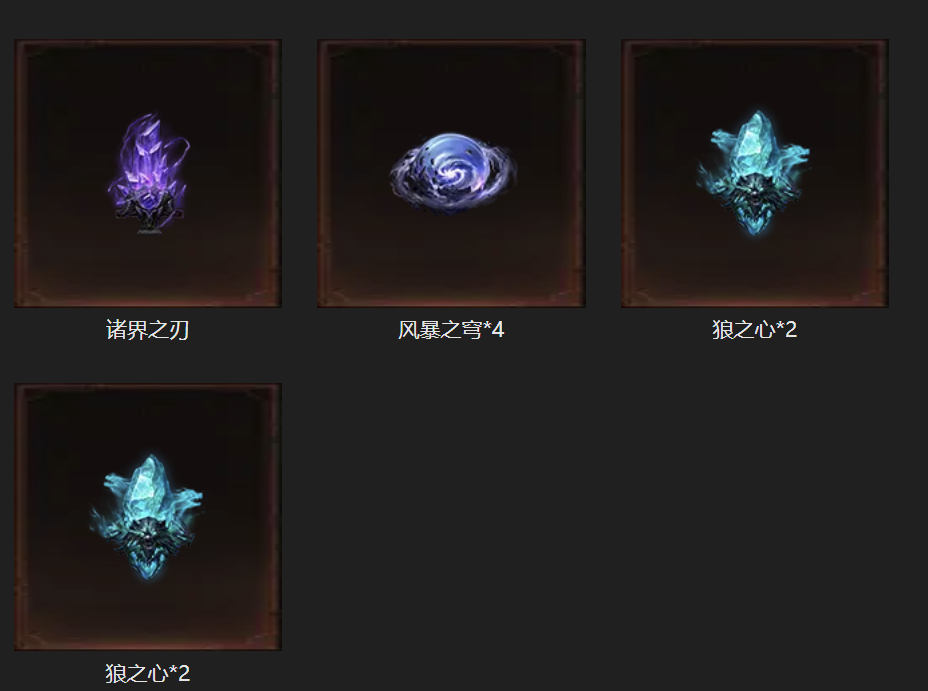Click the 风暴之穹*4 label
This screenshot has height=691, width=928.
click(x=451, y=330)
